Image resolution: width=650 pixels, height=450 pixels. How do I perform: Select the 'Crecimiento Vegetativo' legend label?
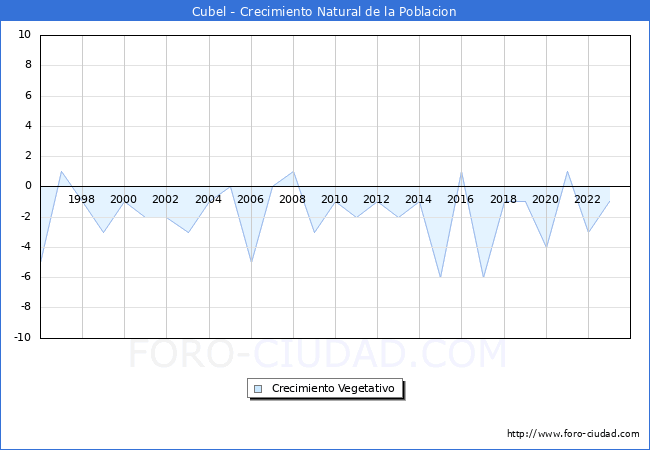(x=333, y=389)
